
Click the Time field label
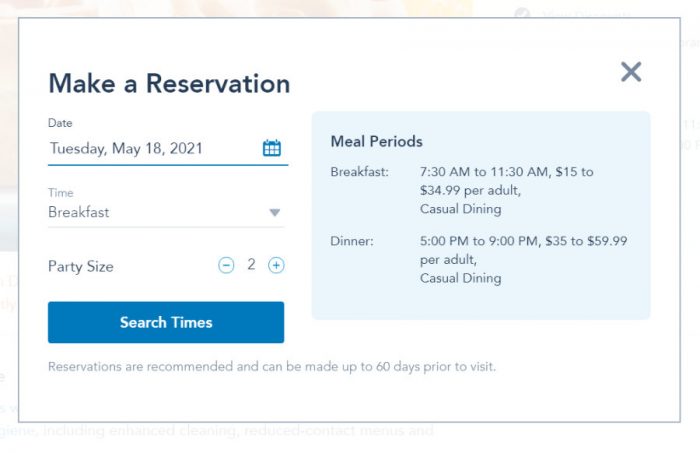tap(61, 193)
